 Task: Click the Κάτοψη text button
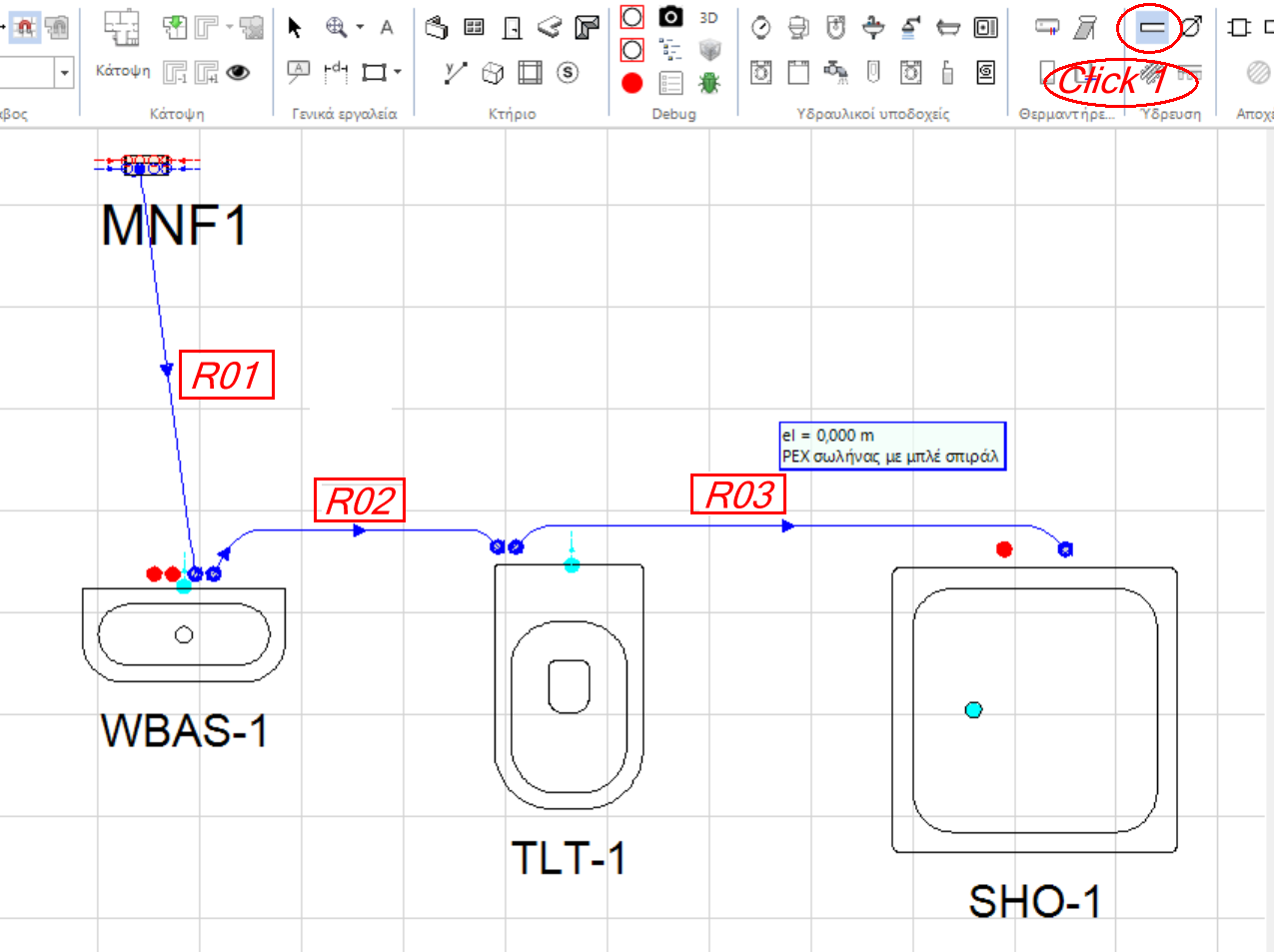point(122,70)
